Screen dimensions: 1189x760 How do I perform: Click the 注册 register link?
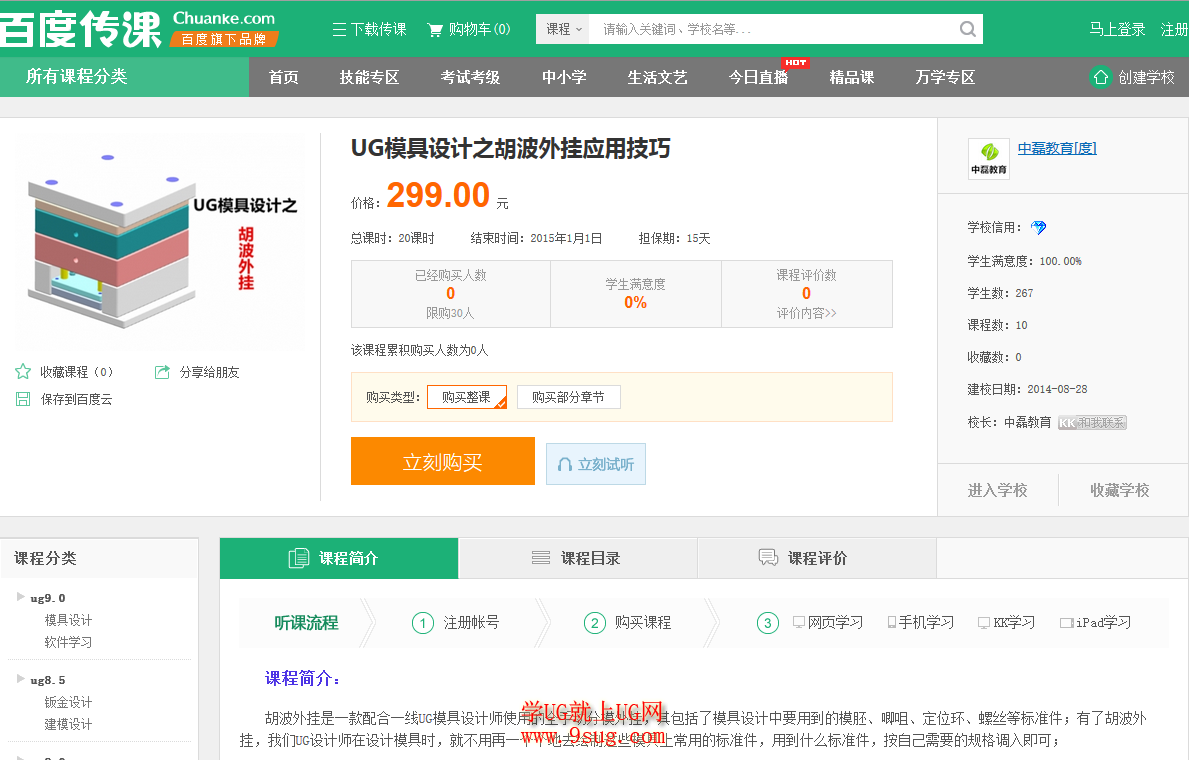pyautogui.click(x=1175, y=30)
